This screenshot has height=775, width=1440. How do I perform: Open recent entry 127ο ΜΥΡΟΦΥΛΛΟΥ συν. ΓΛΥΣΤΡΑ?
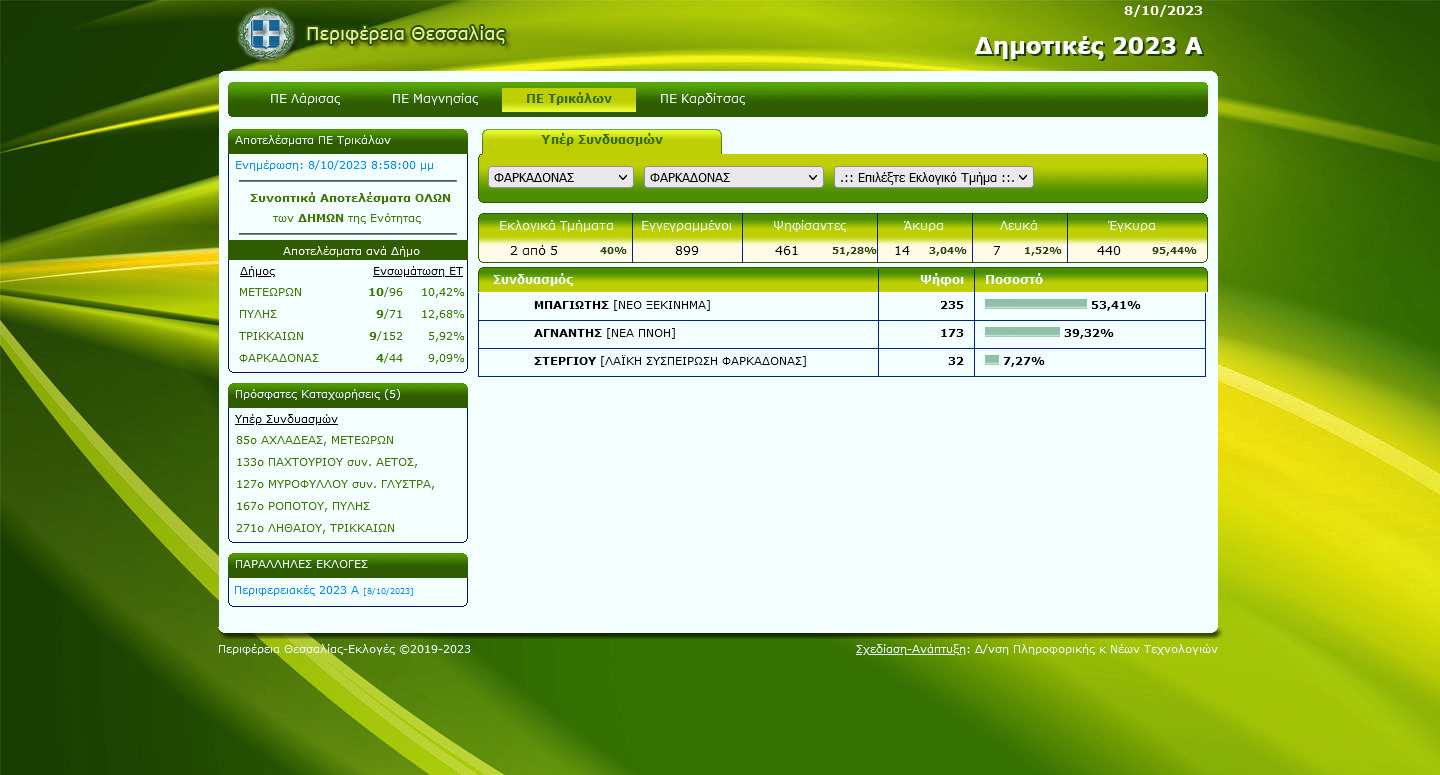pyautogui.click(x=335, y=484)
